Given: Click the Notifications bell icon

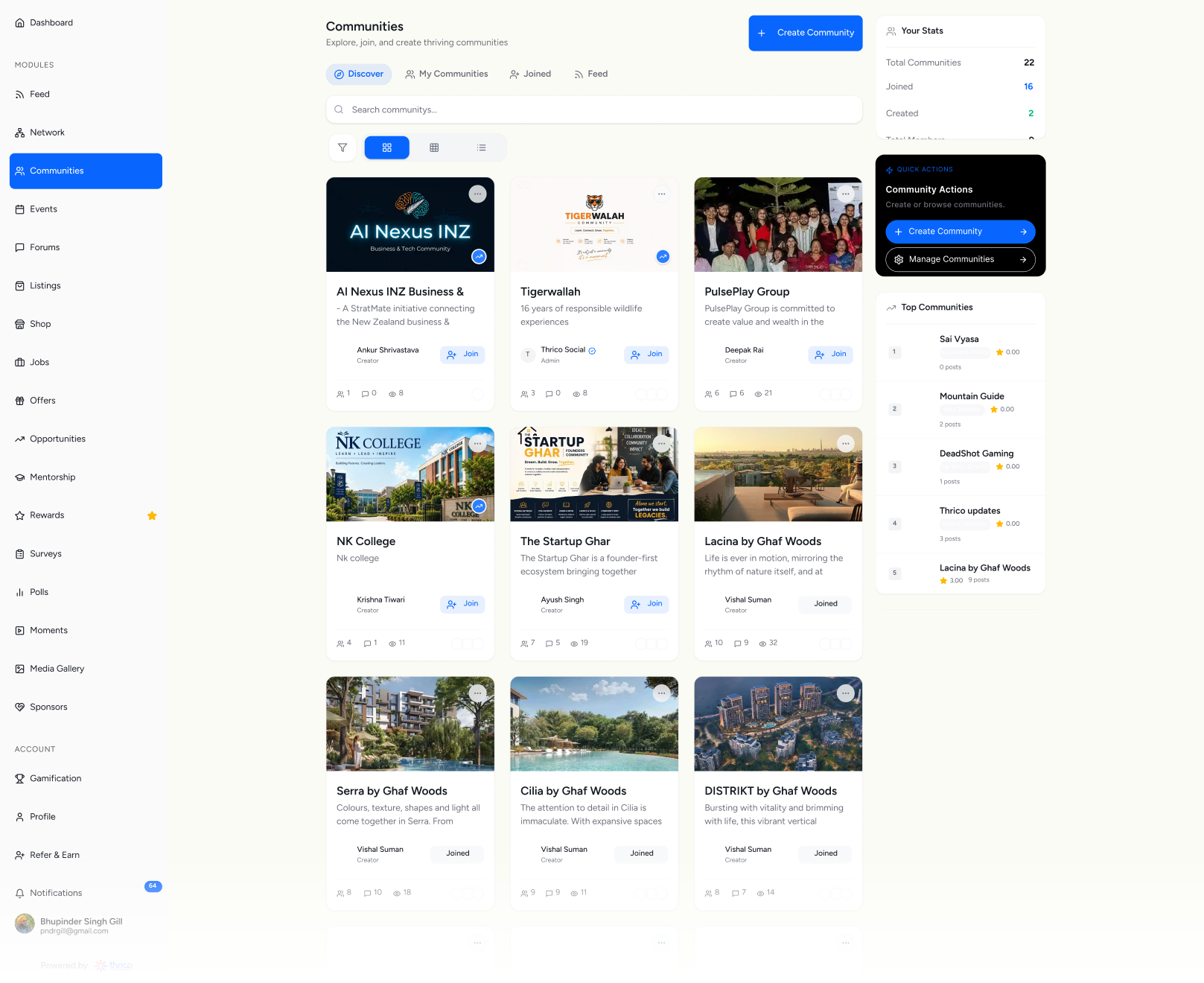Looking at the screenshot, I should click(x=20, y=894).
